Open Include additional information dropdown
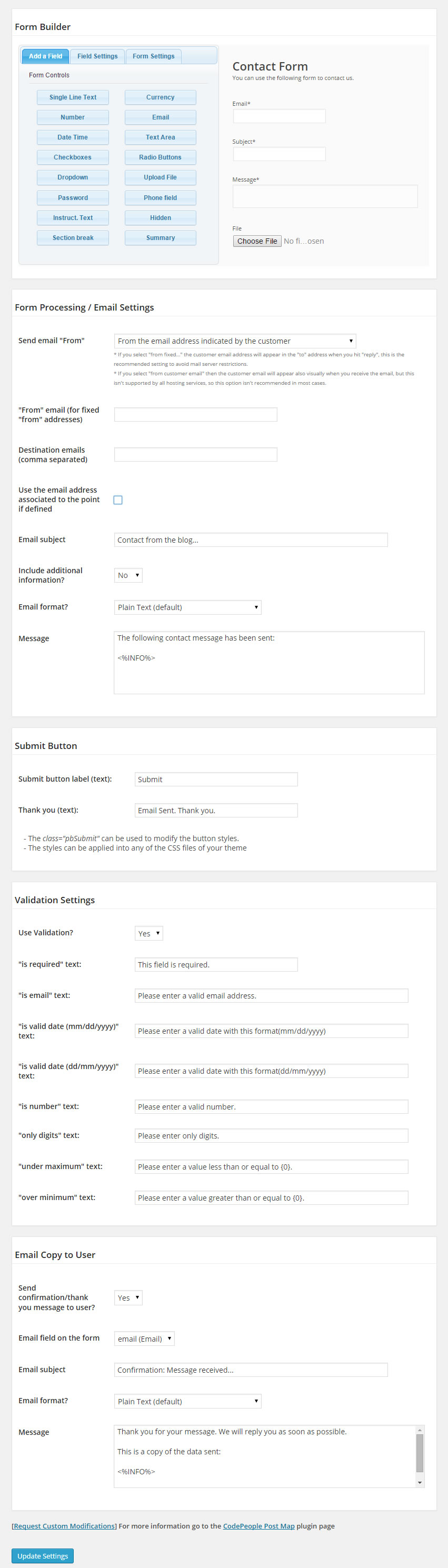 coord(128,575)
